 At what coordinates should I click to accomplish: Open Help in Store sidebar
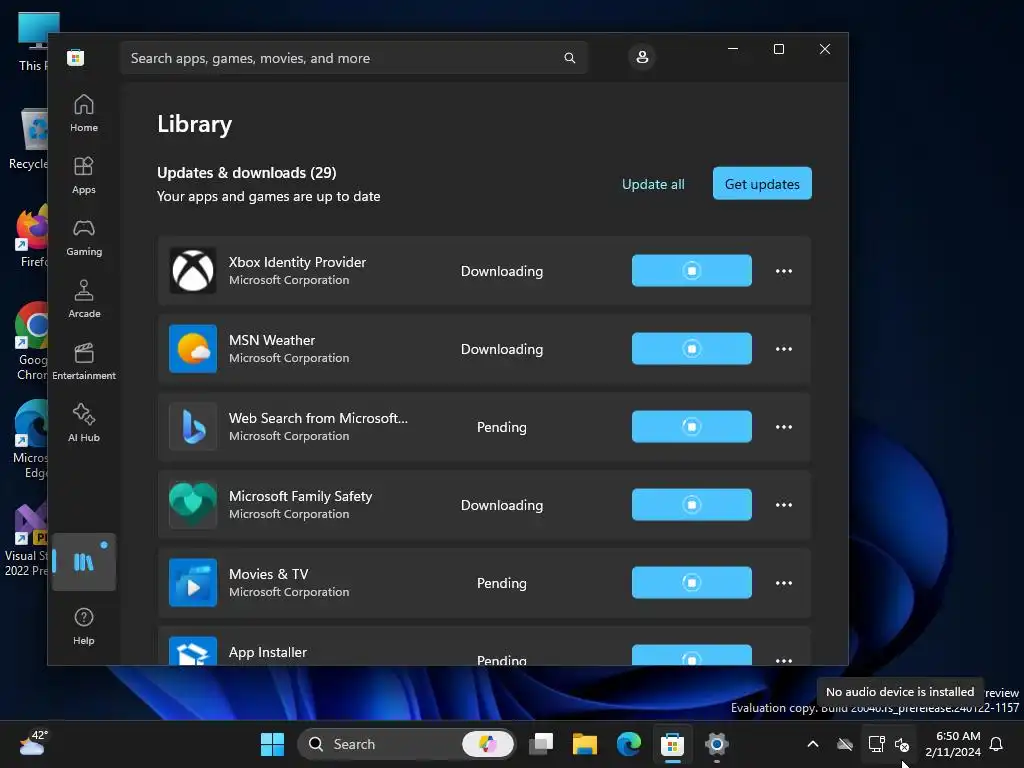[84, 626]
